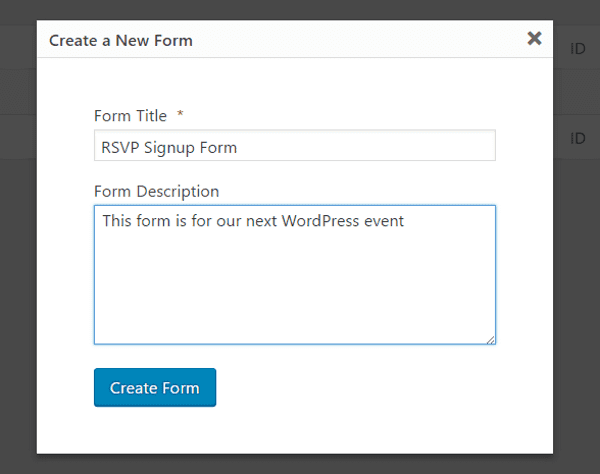600x474 pixels.
Task: Focus the Form Title input field
Action: coord(294,146)
